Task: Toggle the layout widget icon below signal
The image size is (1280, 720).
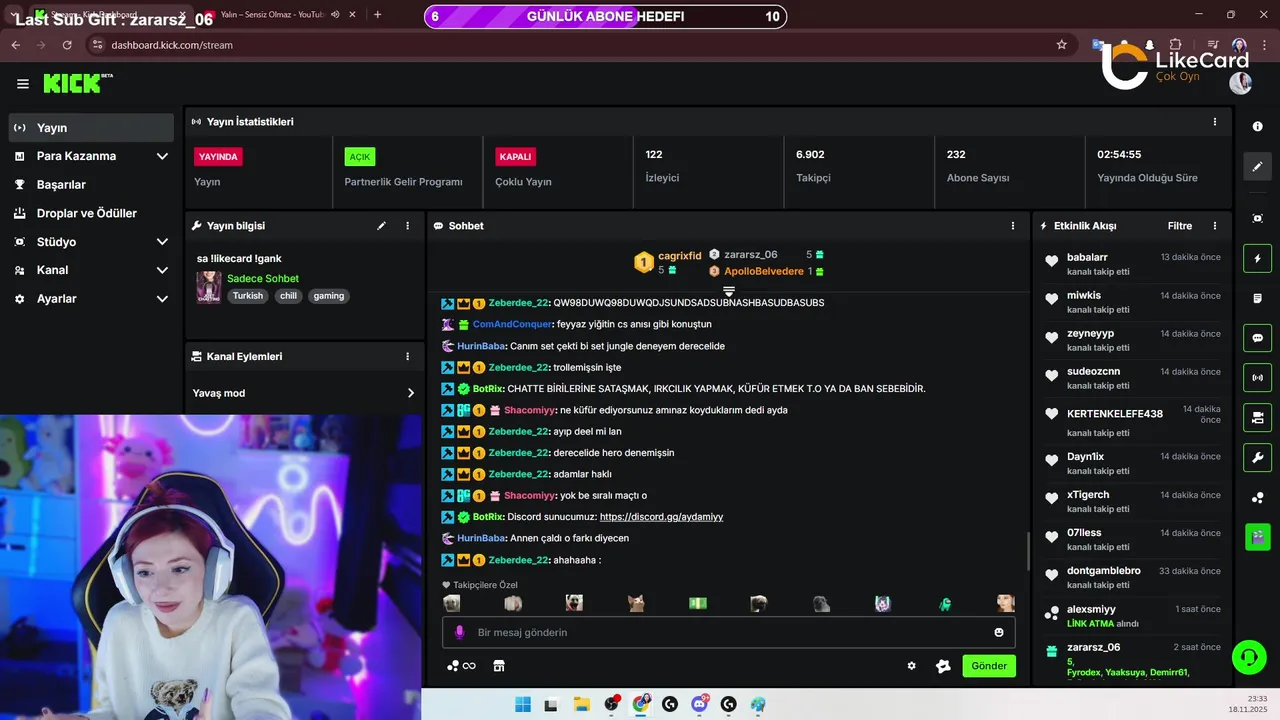Action: 1257,417
